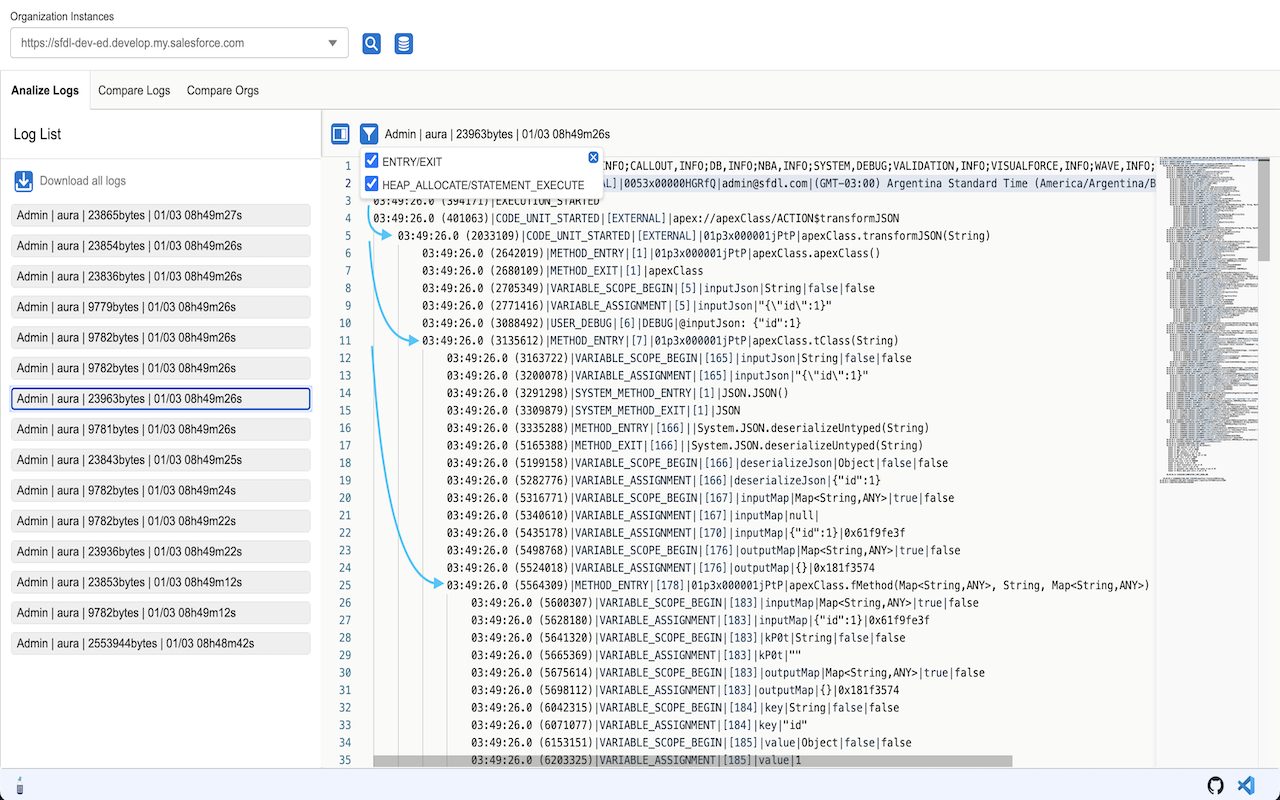Image resolution: width=1280 pixels, height=800 pixels.
Task: Open the 9782bytes 08h49m22s log
Action: 161,521
